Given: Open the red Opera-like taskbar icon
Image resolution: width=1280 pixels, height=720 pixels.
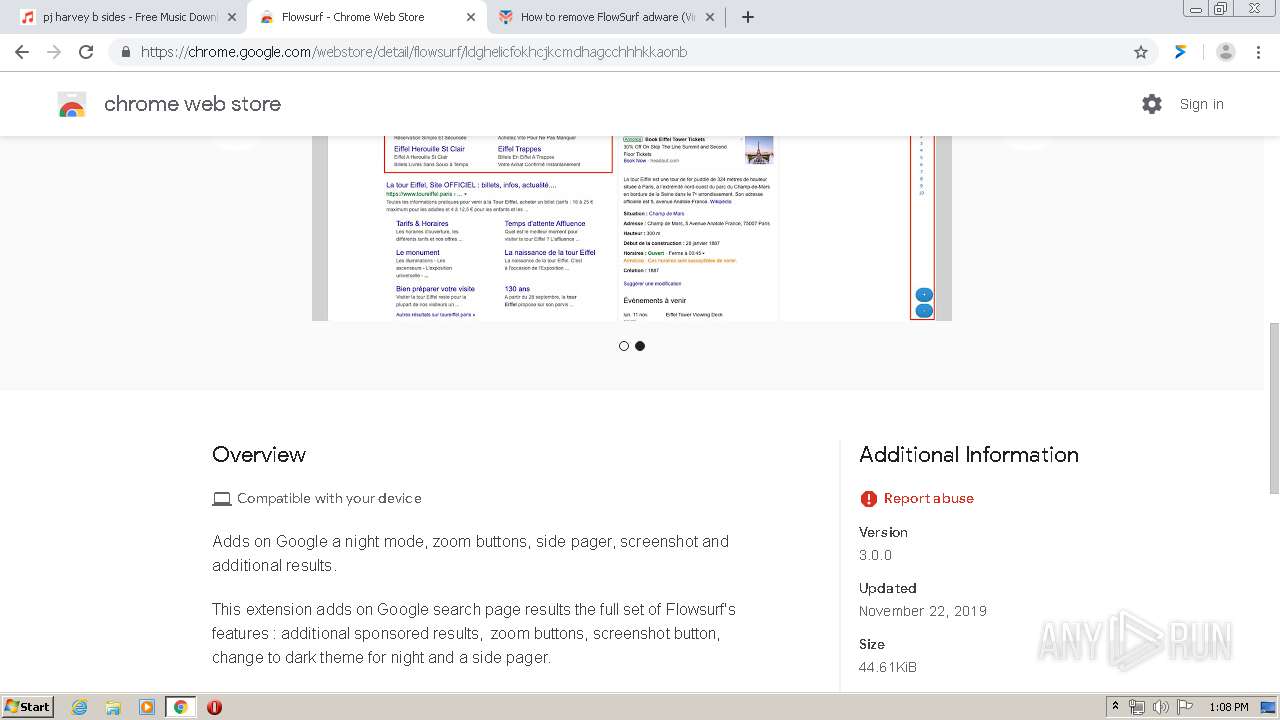Looking at the screenshot, I should pyautogui.click(x=214, y=707).
